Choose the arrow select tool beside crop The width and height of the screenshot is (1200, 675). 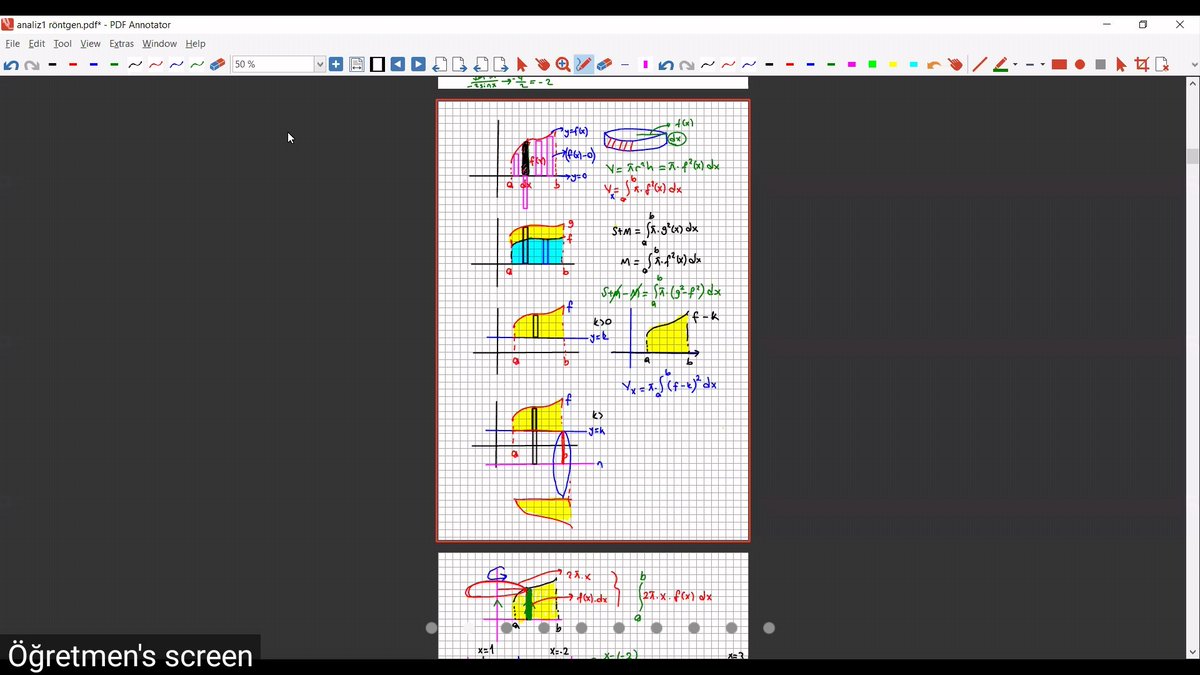[1121, 65]
